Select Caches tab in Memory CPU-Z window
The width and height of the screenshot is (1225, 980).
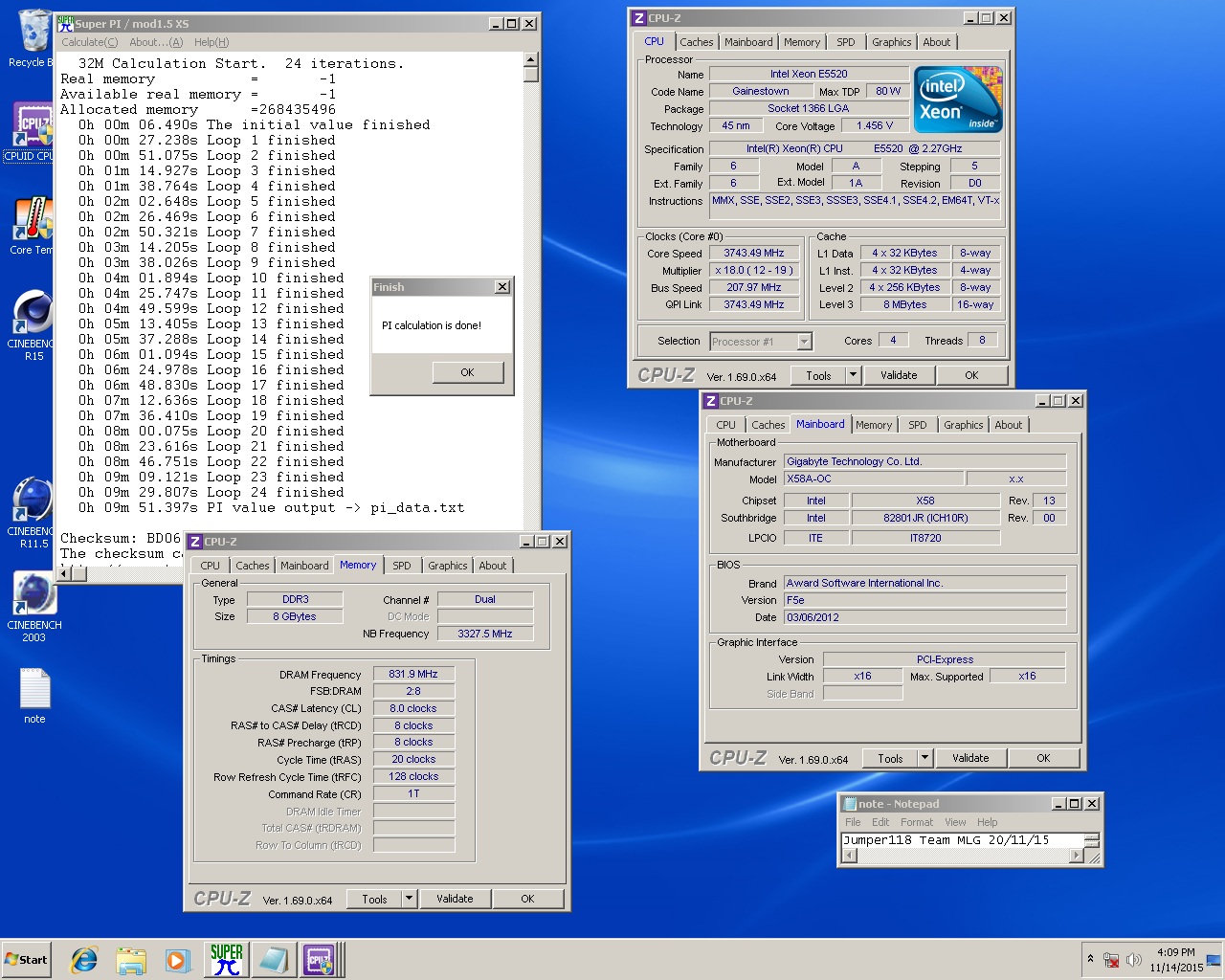(253, 566)
